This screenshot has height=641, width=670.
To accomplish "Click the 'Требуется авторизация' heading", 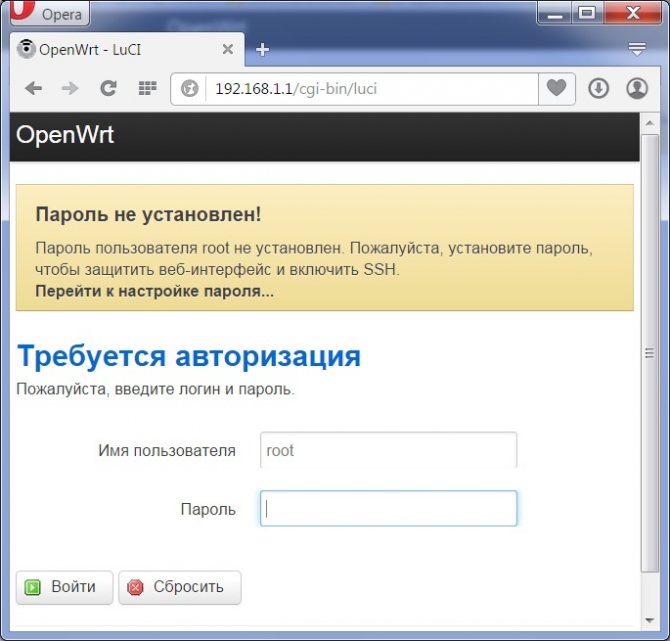I will [189, 356].
